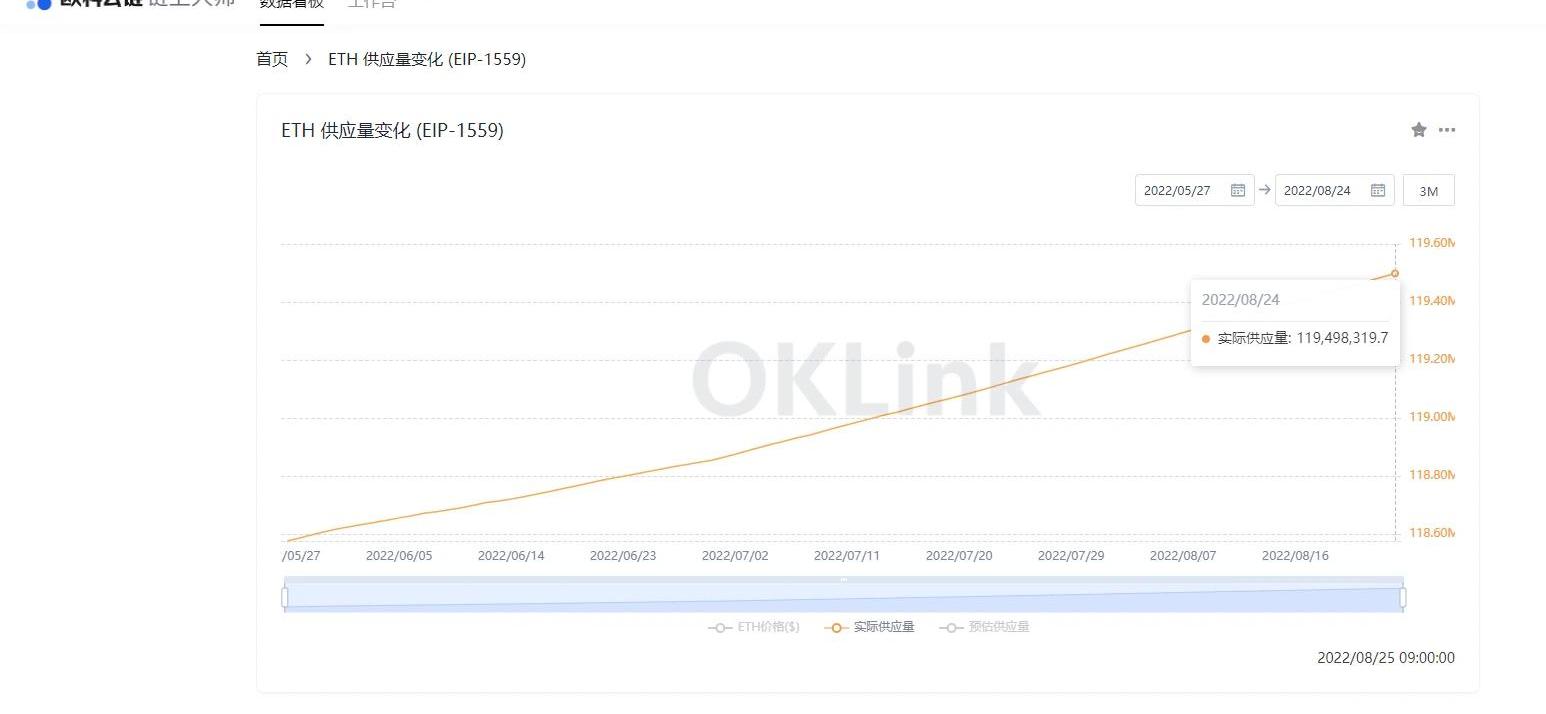Click the start date calendar icon
Image resolution: width=1546 pixels, height=714 pixels.
[x=1237, y=190]
